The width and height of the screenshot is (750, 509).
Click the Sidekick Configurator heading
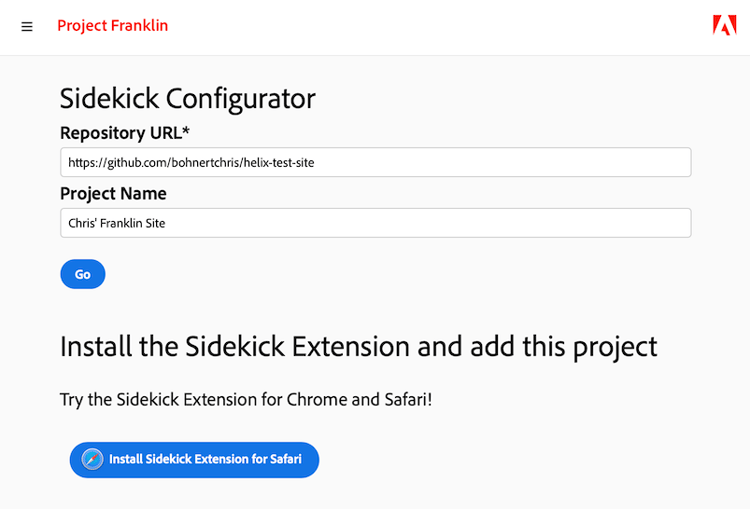click(188, 98)
